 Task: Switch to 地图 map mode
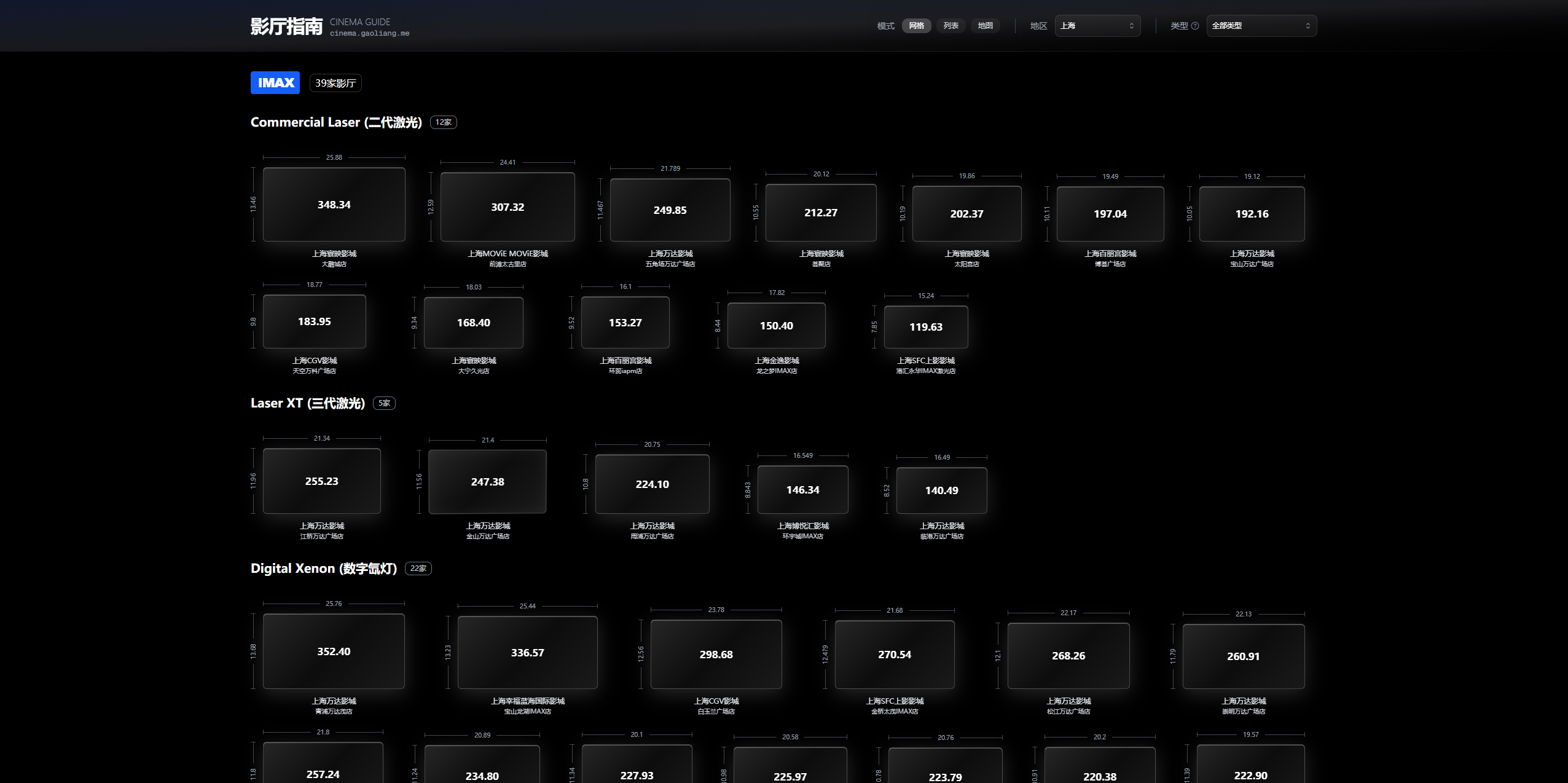tap(985, 26)
